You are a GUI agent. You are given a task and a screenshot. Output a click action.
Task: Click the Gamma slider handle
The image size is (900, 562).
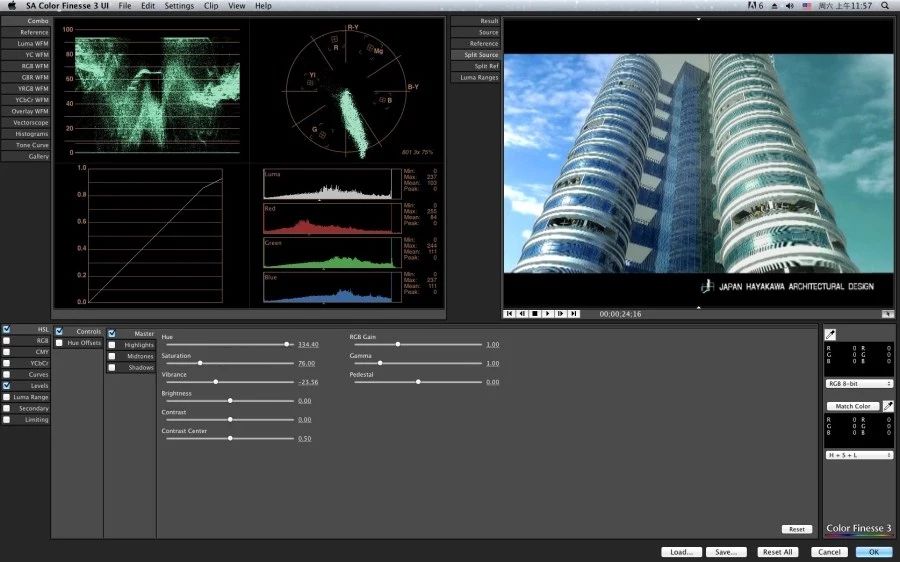click(x=380, y=363)
